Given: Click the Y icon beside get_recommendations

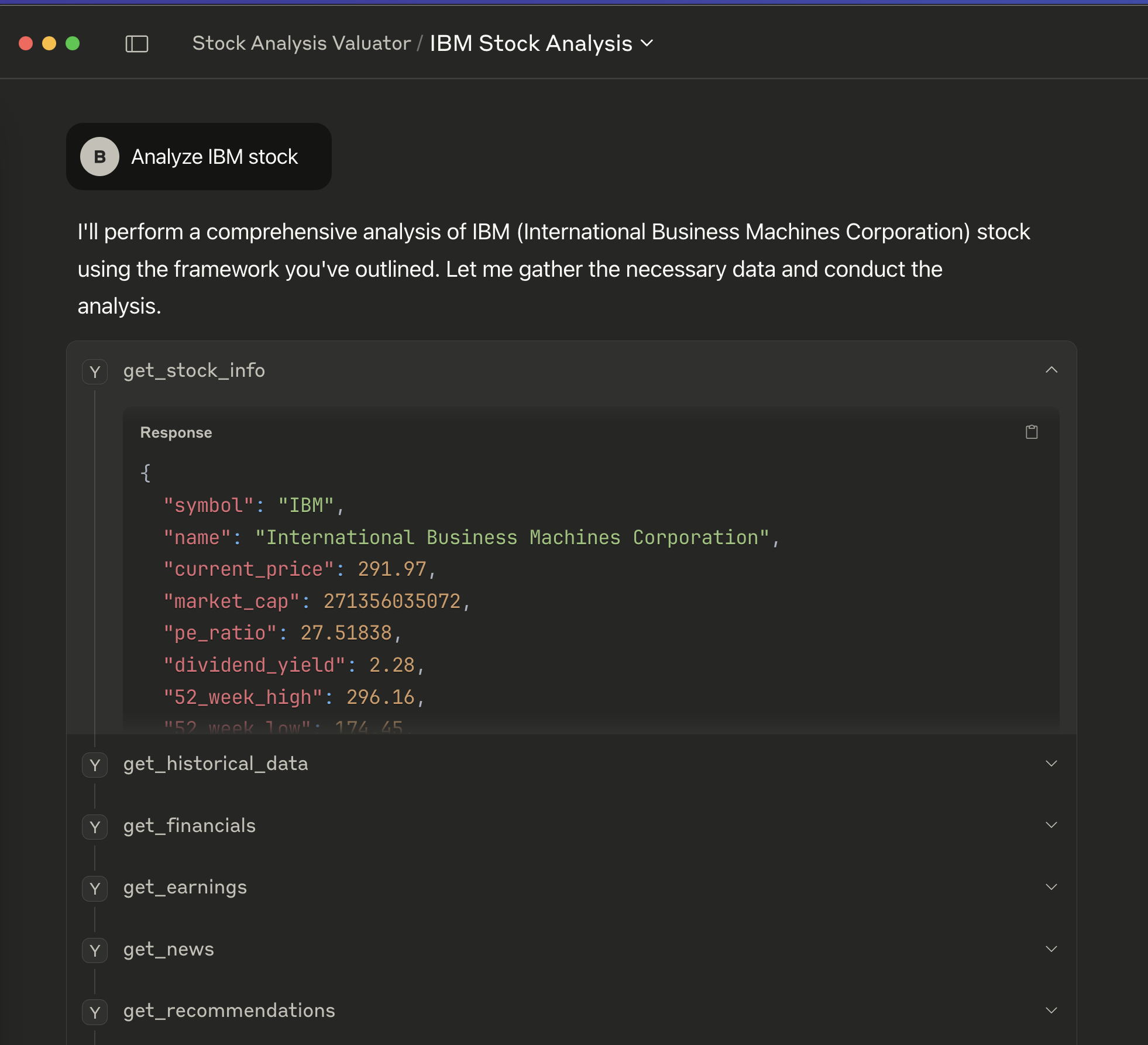Looking at the screenshot, I should coord(95,1012).
